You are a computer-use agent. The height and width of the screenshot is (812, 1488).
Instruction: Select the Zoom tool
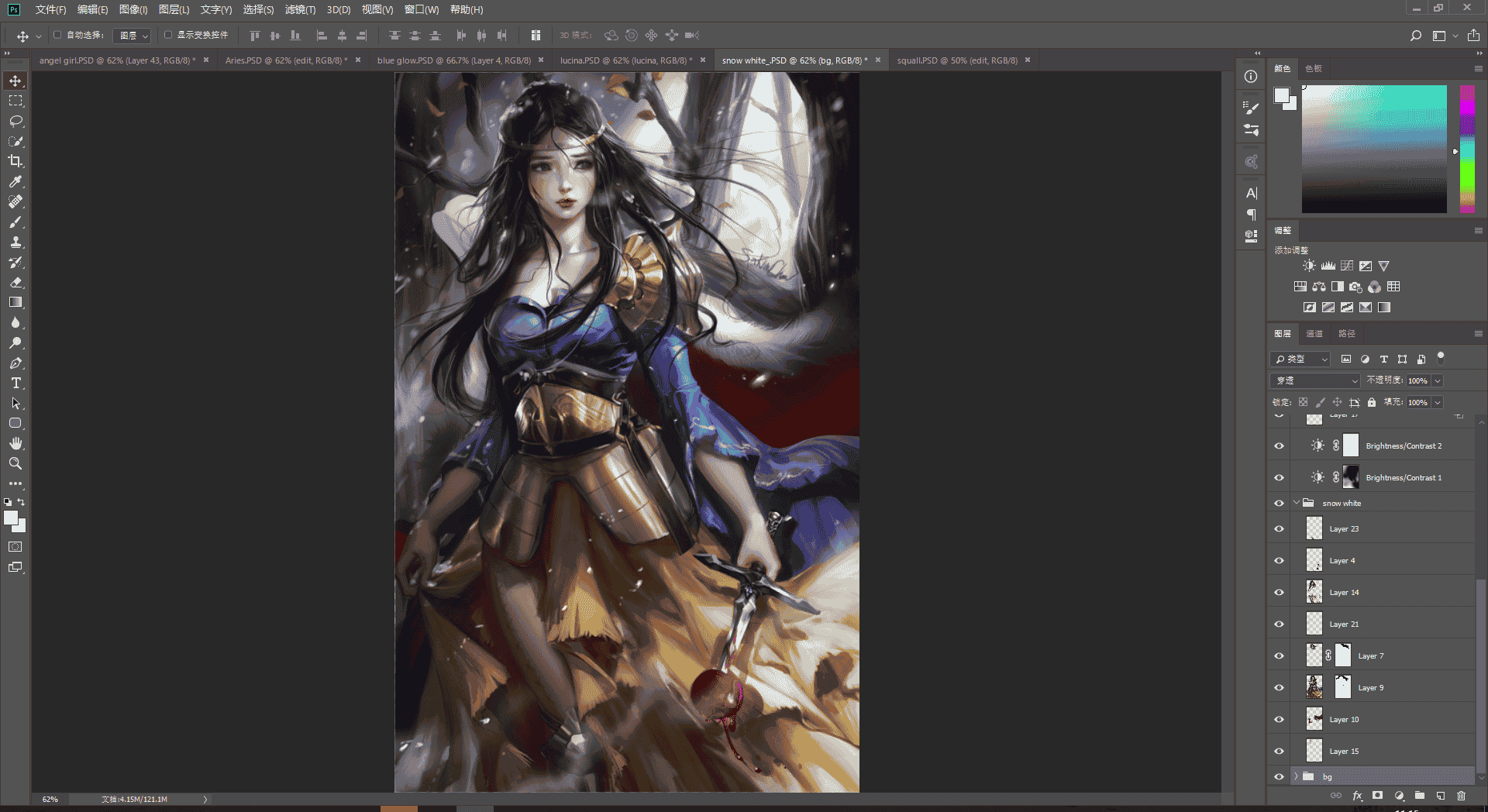15,463
